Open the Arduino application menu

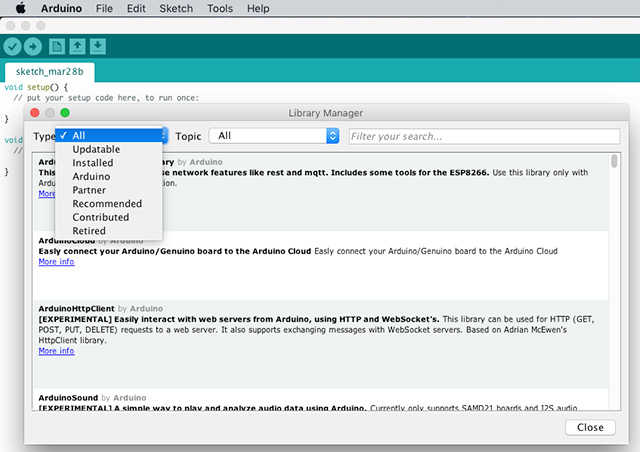click(x=61, y=8)
